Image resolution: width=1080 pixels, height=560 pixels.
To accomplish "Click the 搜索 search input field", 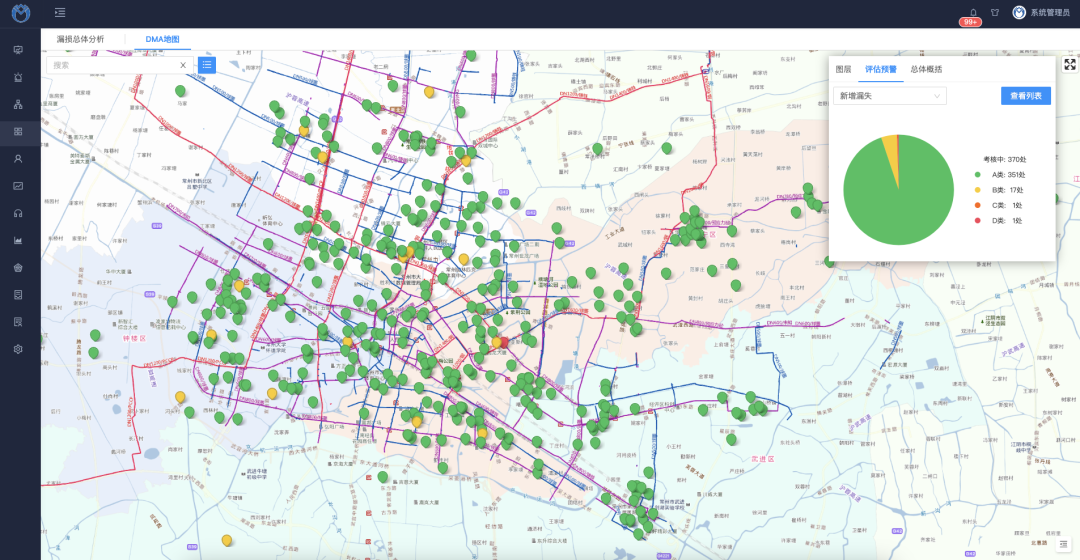I will click(x=112, y=65).
